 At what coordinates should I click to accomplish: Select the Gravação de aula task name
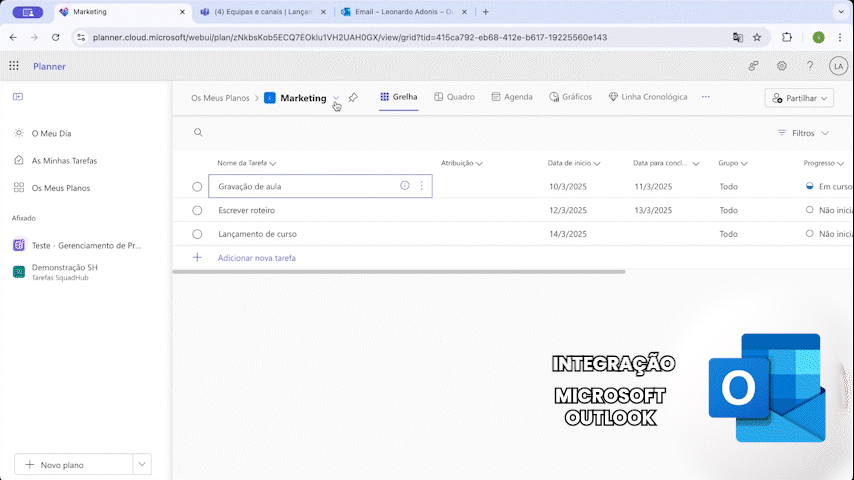point(249,186)
